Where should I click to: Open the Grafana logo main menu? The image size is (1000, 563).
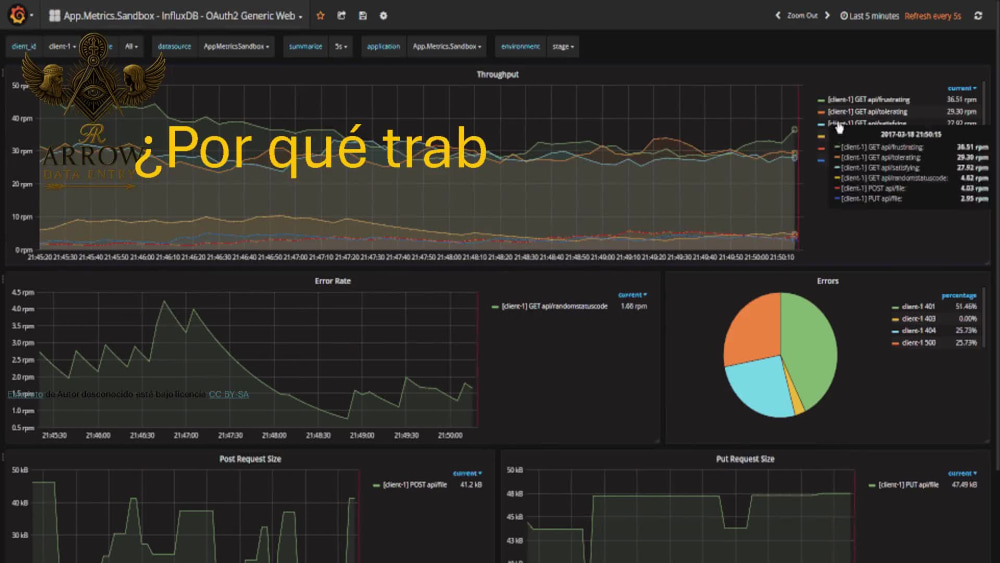[x=18, y=15]
